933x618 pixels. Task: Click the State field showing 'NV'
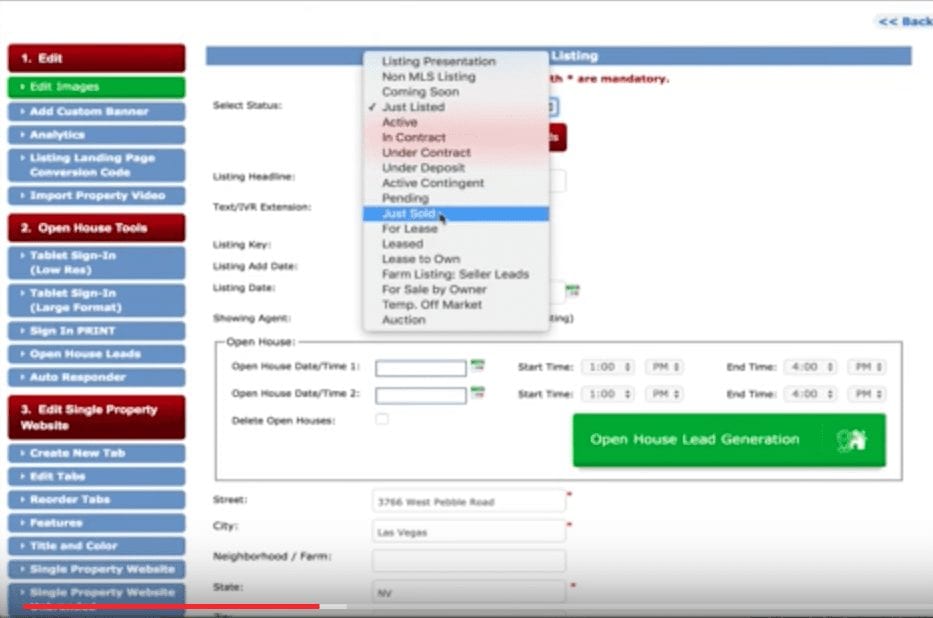tap(469, 592)
